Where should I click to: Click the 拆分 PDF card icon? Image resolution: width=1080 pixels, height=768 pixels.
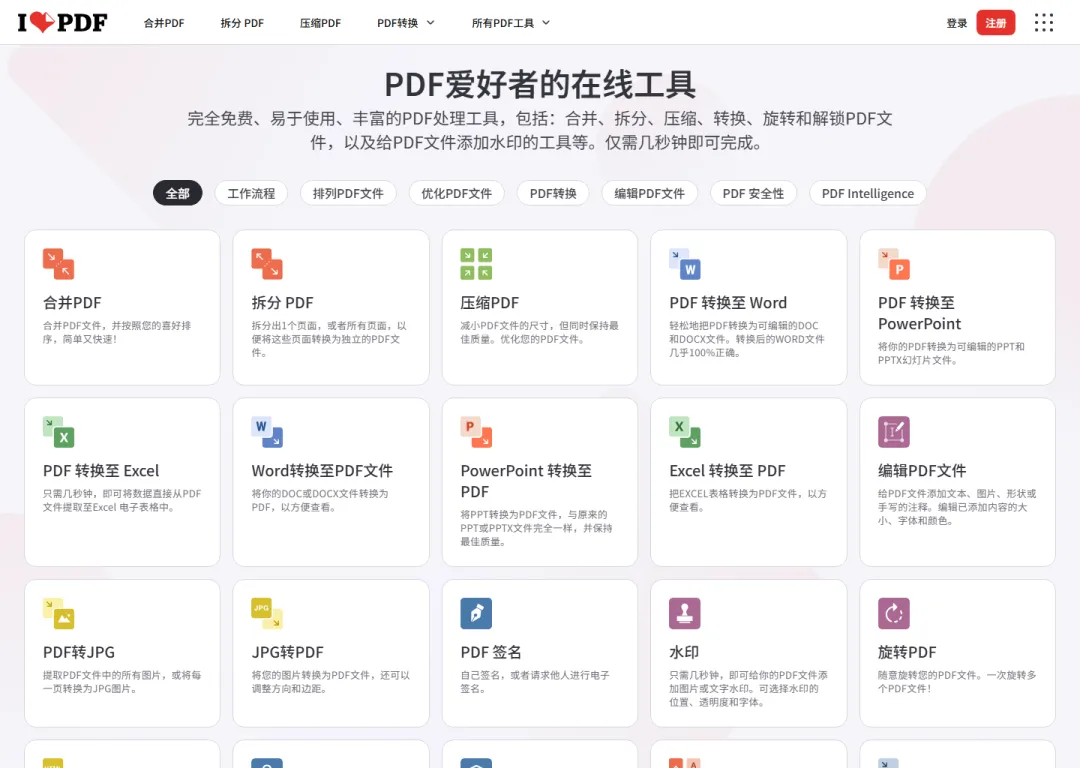click(267, 264)
